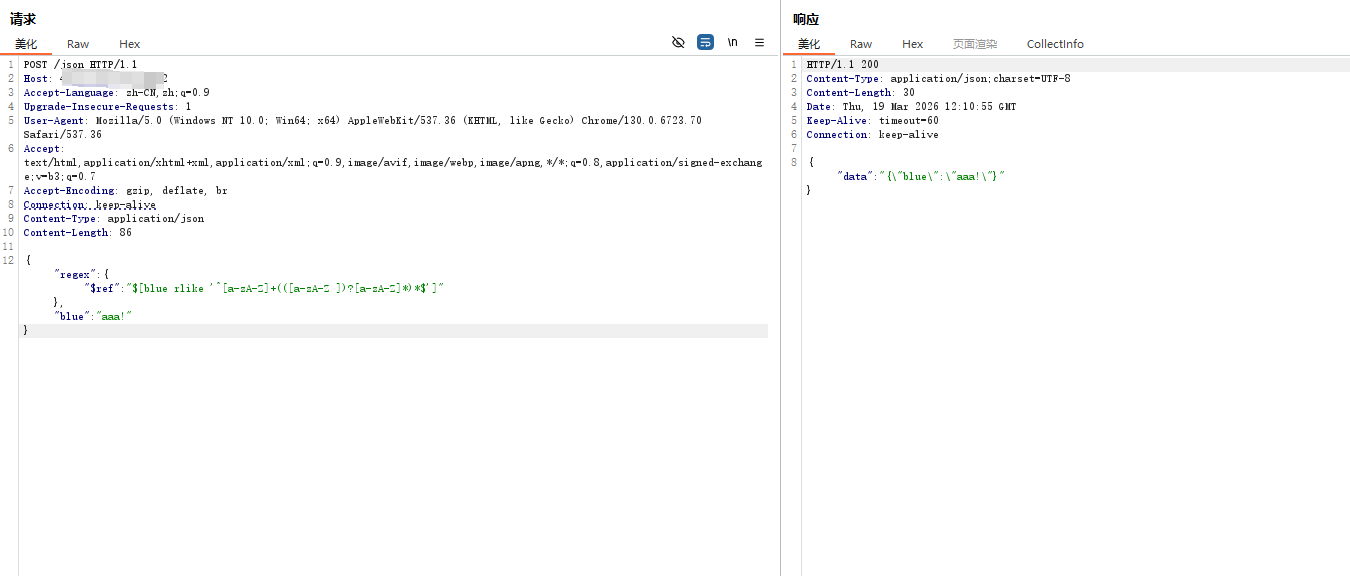
Task: Switch to request Raw tab
Action: 78,44
